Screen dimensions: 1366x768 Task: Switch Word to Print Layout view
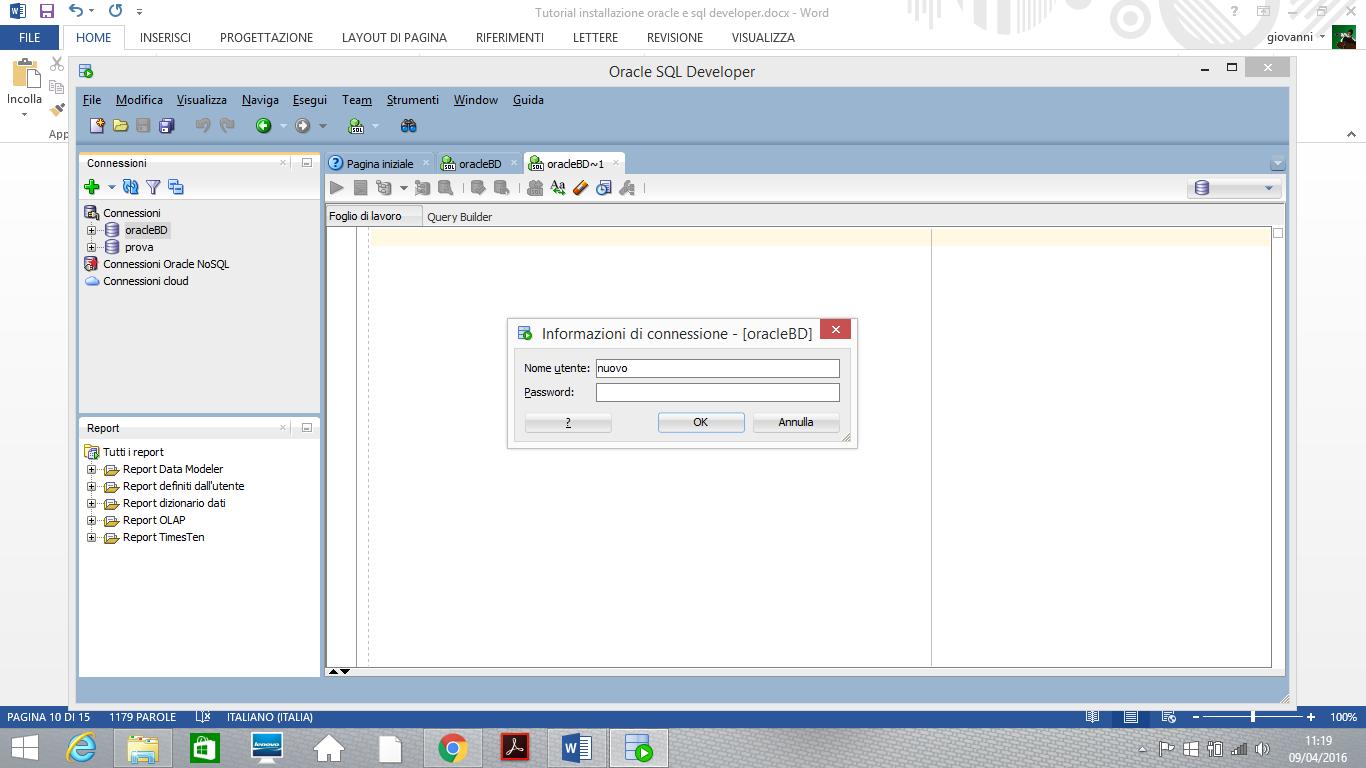(1131, 717)
